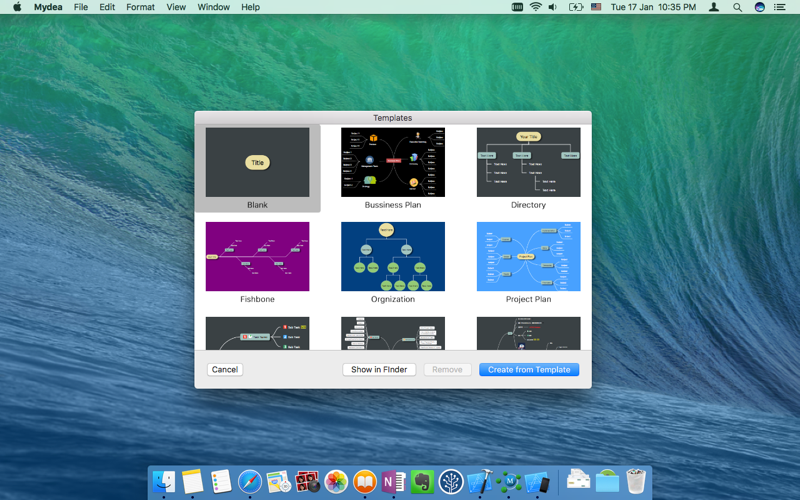Open the Window menu

tap(213, 7)
